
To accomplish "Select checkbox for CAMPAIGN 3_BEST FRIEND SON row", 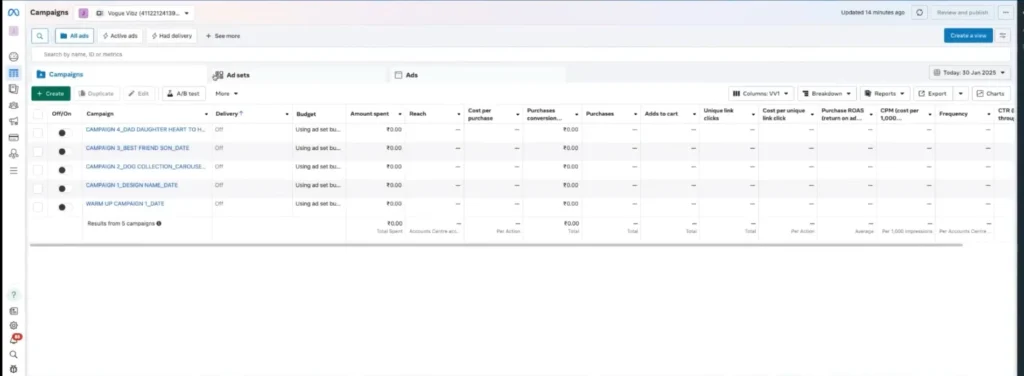I will click(38, 151).
